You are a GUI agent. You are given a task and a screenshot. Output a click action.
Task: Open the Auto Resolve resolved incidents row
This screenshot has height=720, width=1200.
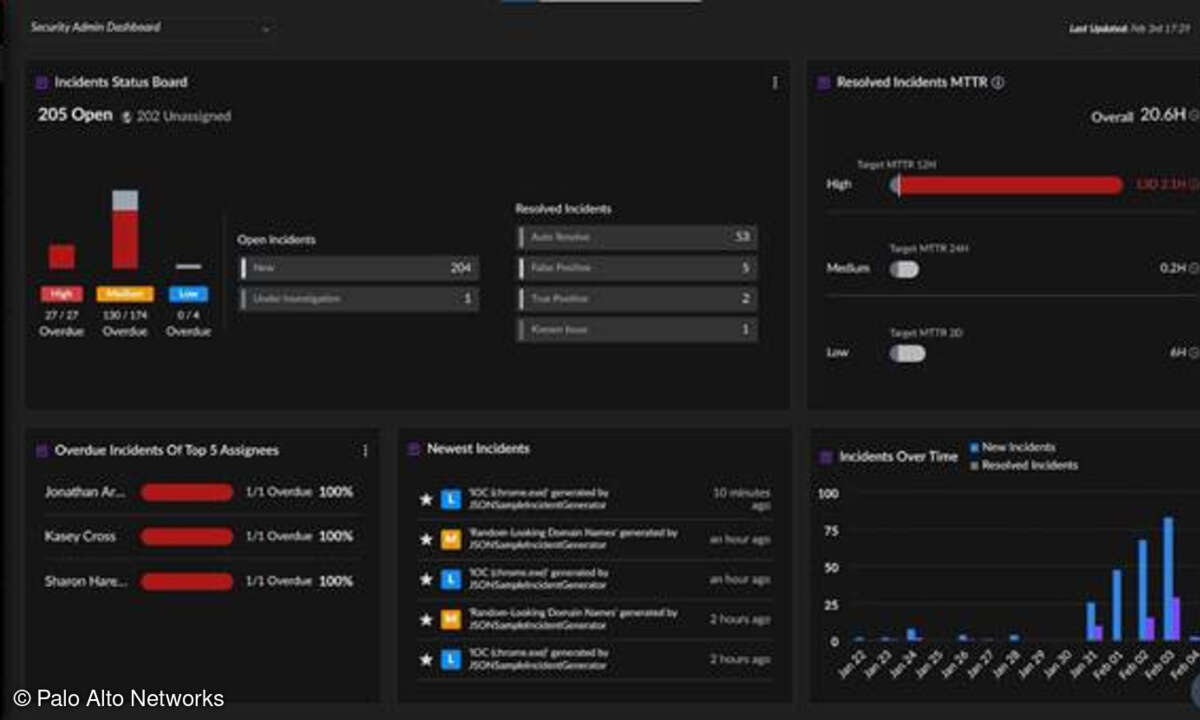tap(637, 237)
